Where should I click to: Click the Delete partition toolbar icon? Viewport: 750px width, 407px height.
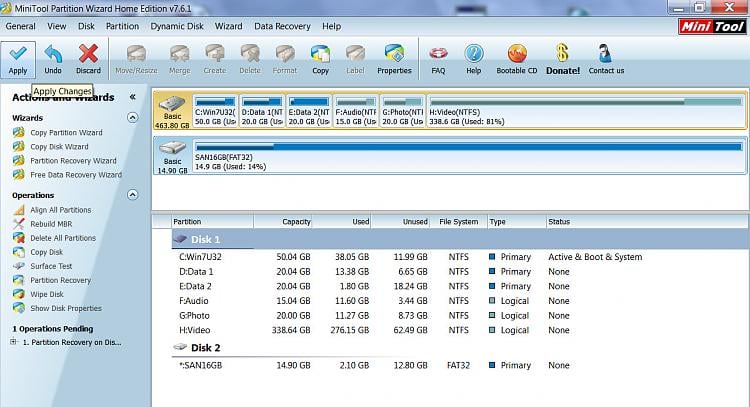(x=250, y=54)
